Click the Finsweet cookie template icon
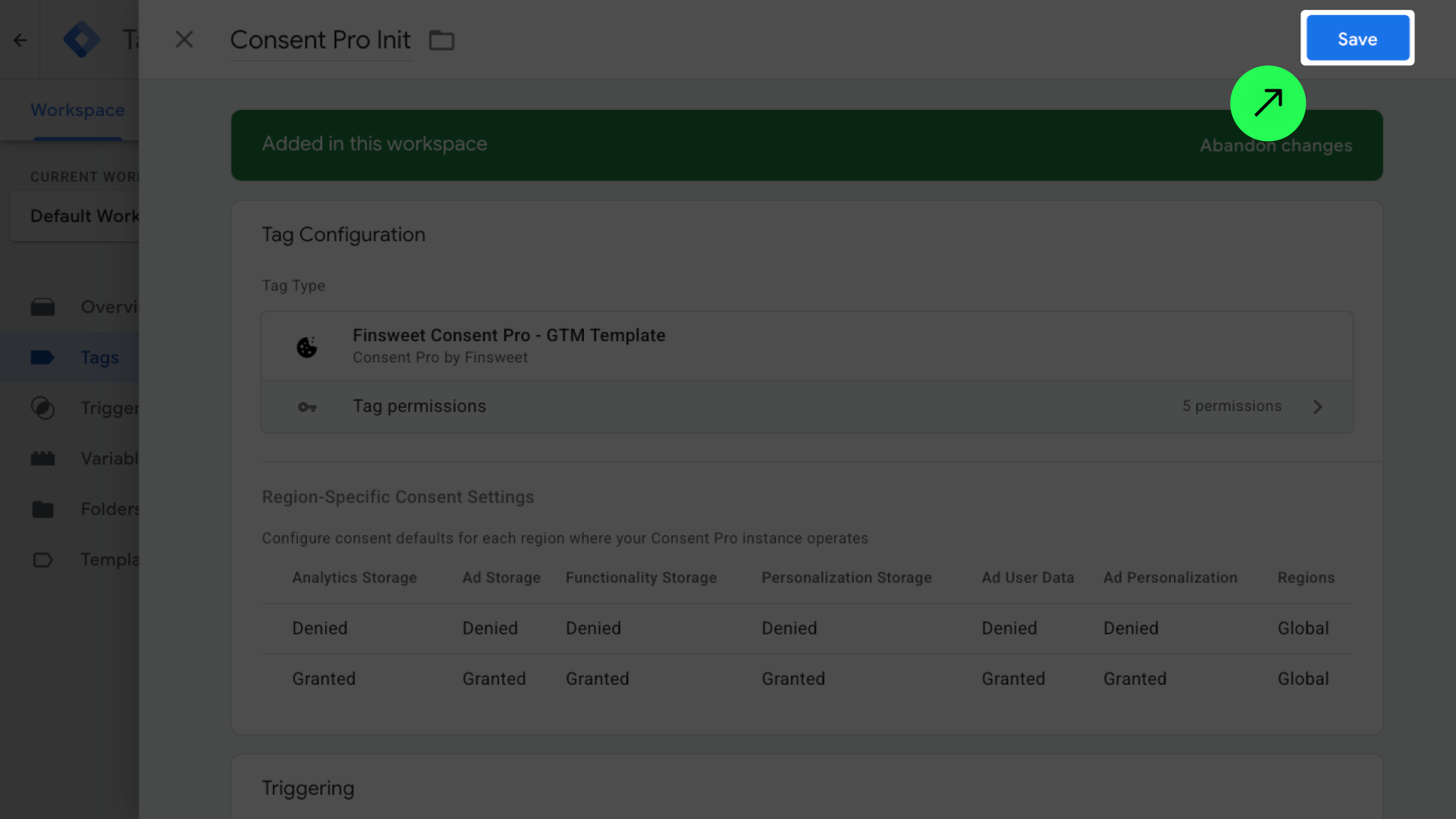Image resolution: width=1456 pixels, height=819 pixels. [x=306, y=347]
